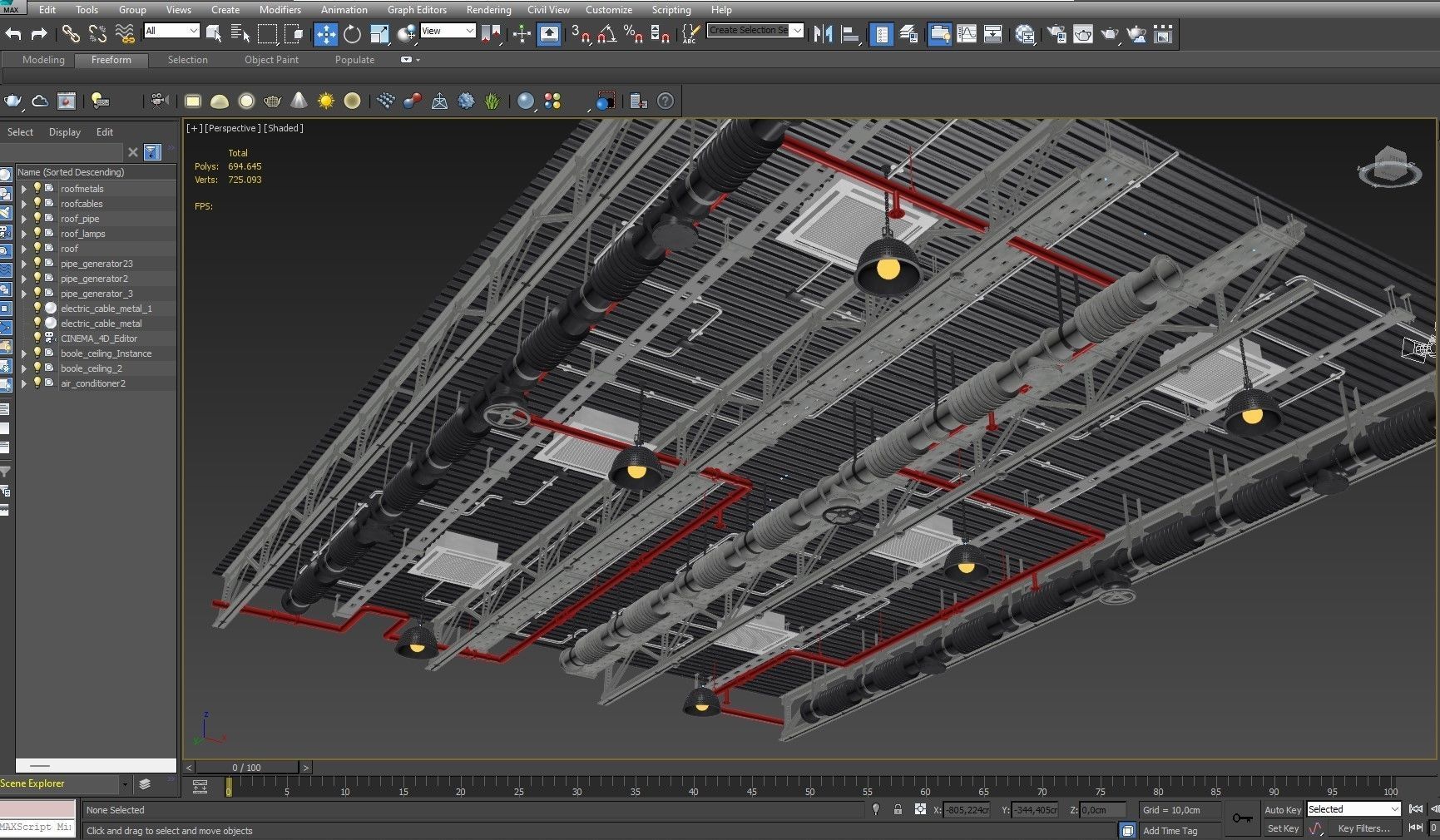Switch to the Modeling ribbon tab
The image size is (1440, 840).
point(43,60)
